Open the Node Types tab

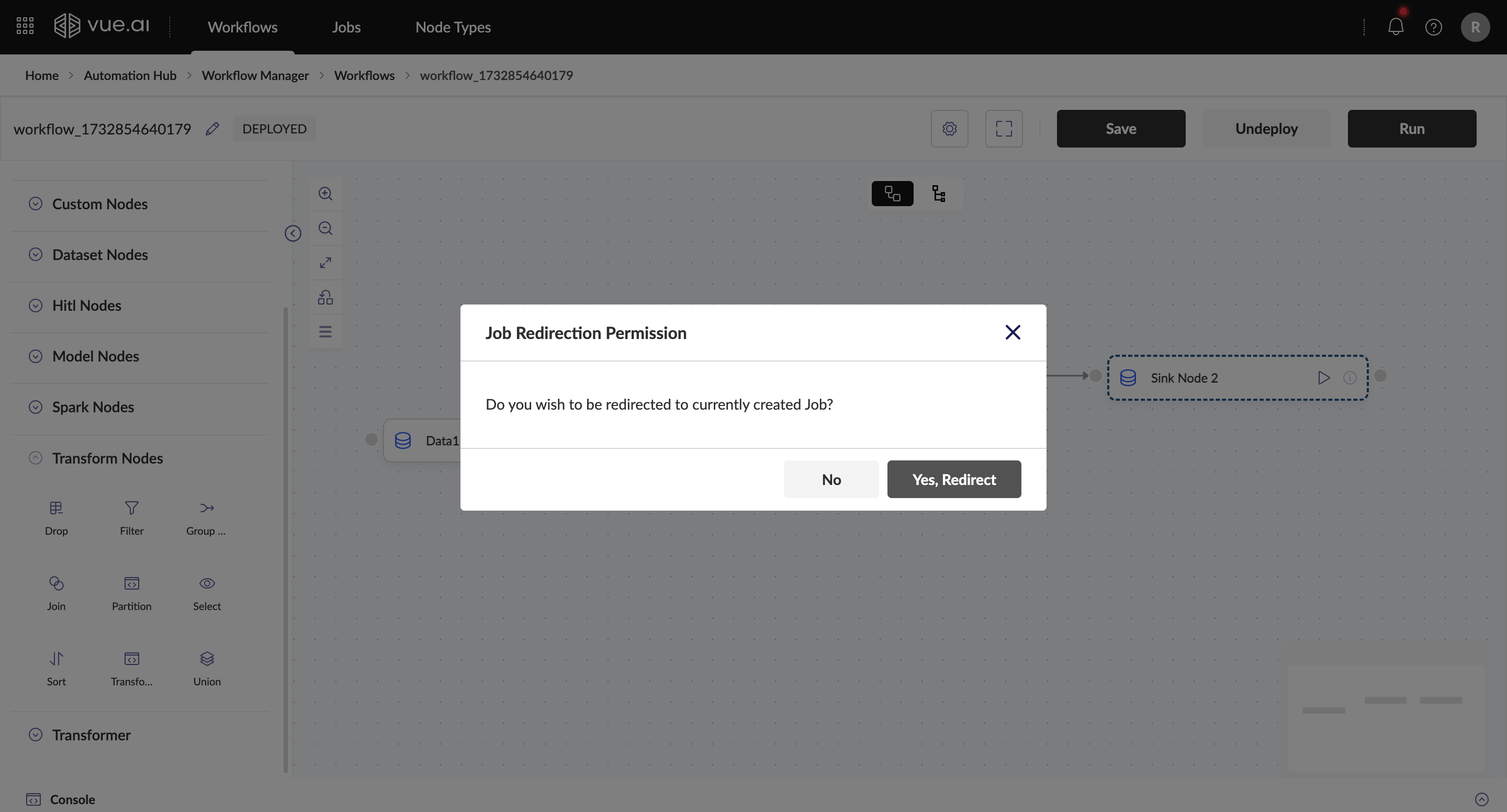[x=452, y=27]
